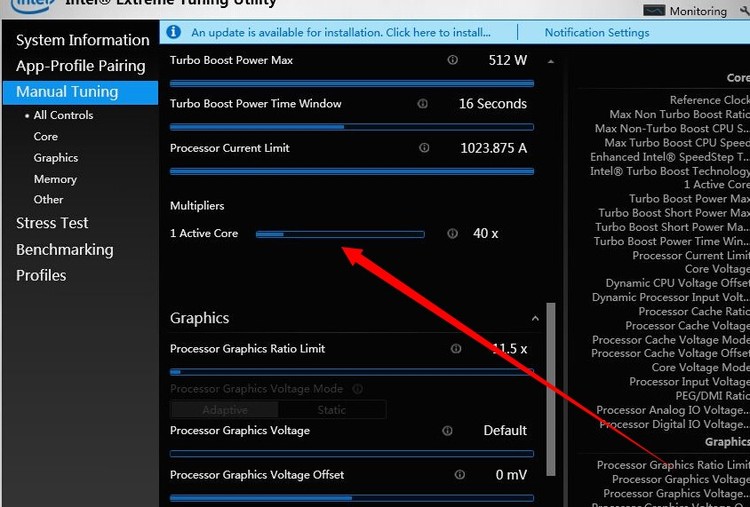Viewport: 750px width, 507px height.
Task: Select Static graphics voltage mode
Action: click(332, 410)
